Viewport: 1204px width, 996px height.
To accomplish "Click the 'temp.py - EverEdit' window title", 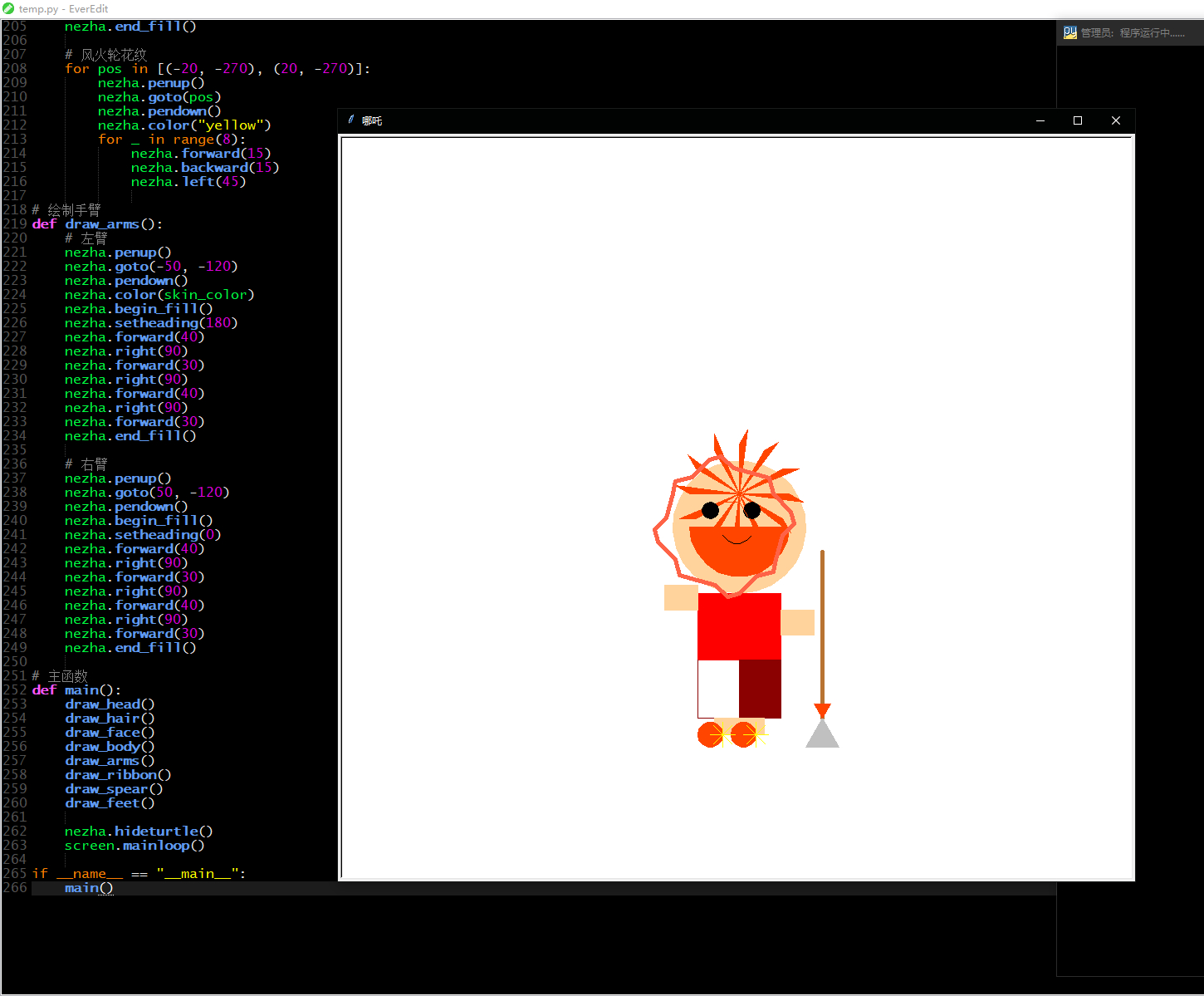I will (x=64, y=9).
